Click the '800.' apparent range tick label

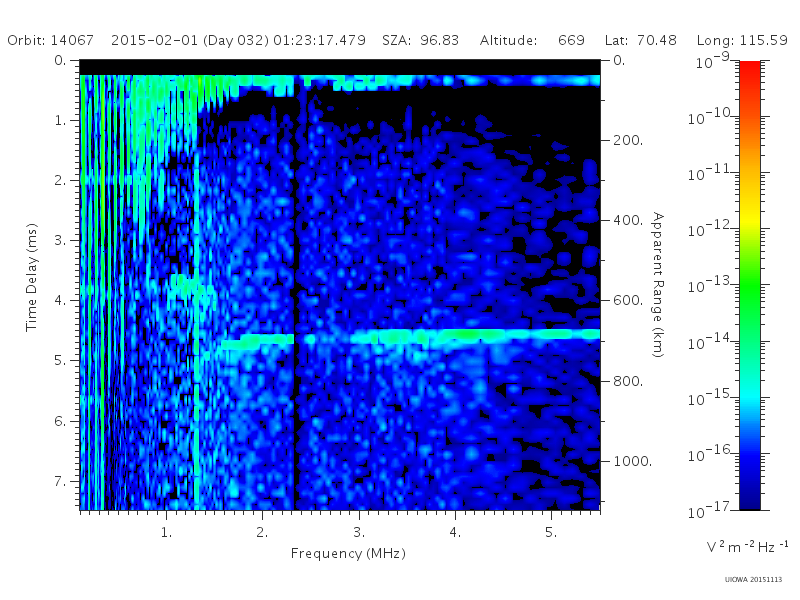628,381
